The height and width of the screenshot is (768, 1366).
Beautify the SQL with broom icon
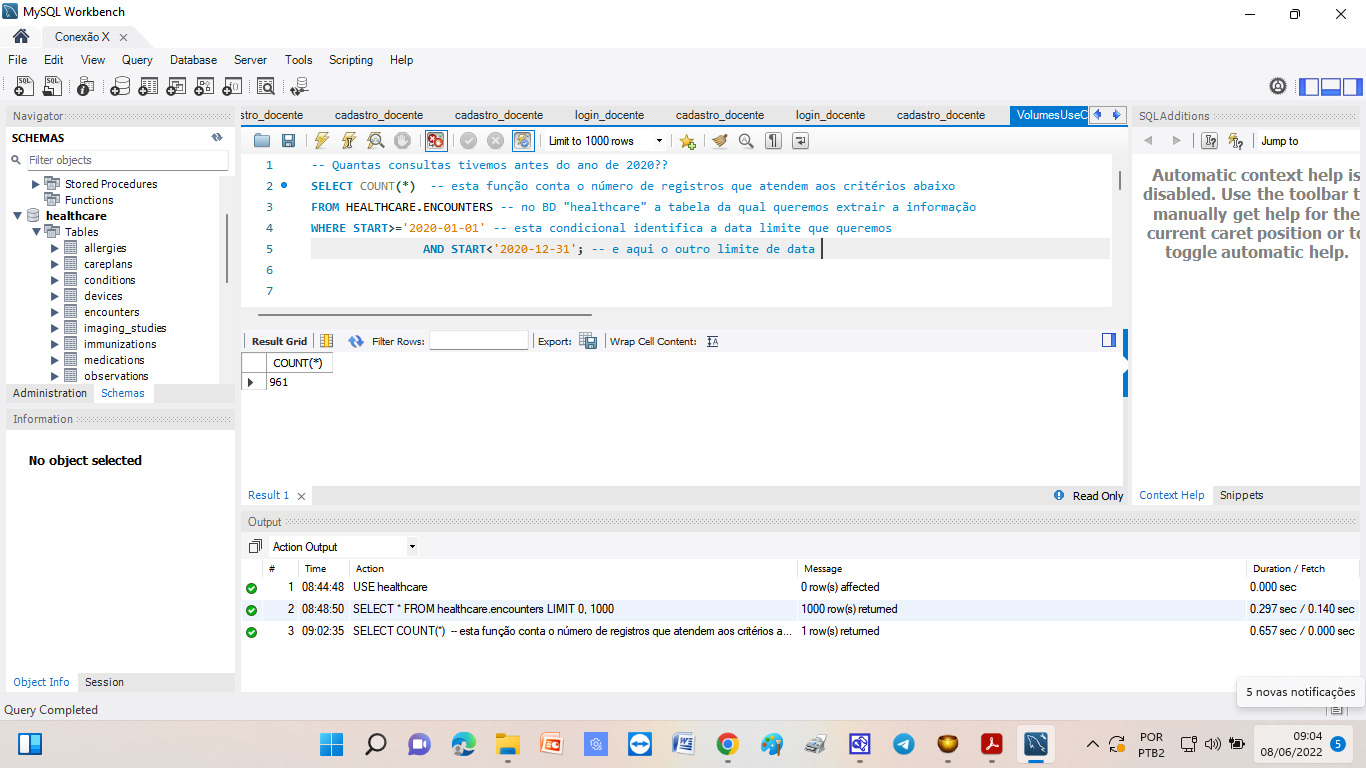[x=719, y=141]
